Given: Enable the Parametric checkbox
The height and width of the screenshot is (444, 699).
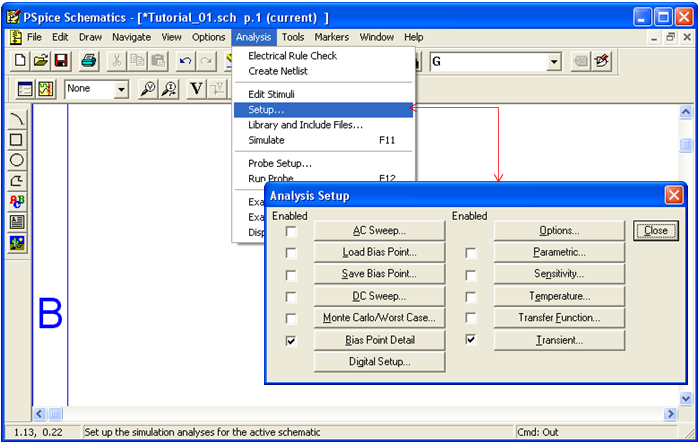Looking at the screenshot, I should pos(470,253).
